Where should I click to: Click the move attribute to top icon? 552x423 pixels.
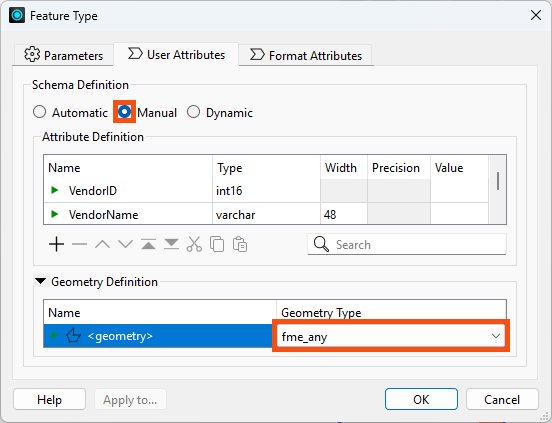coord(149,244)
